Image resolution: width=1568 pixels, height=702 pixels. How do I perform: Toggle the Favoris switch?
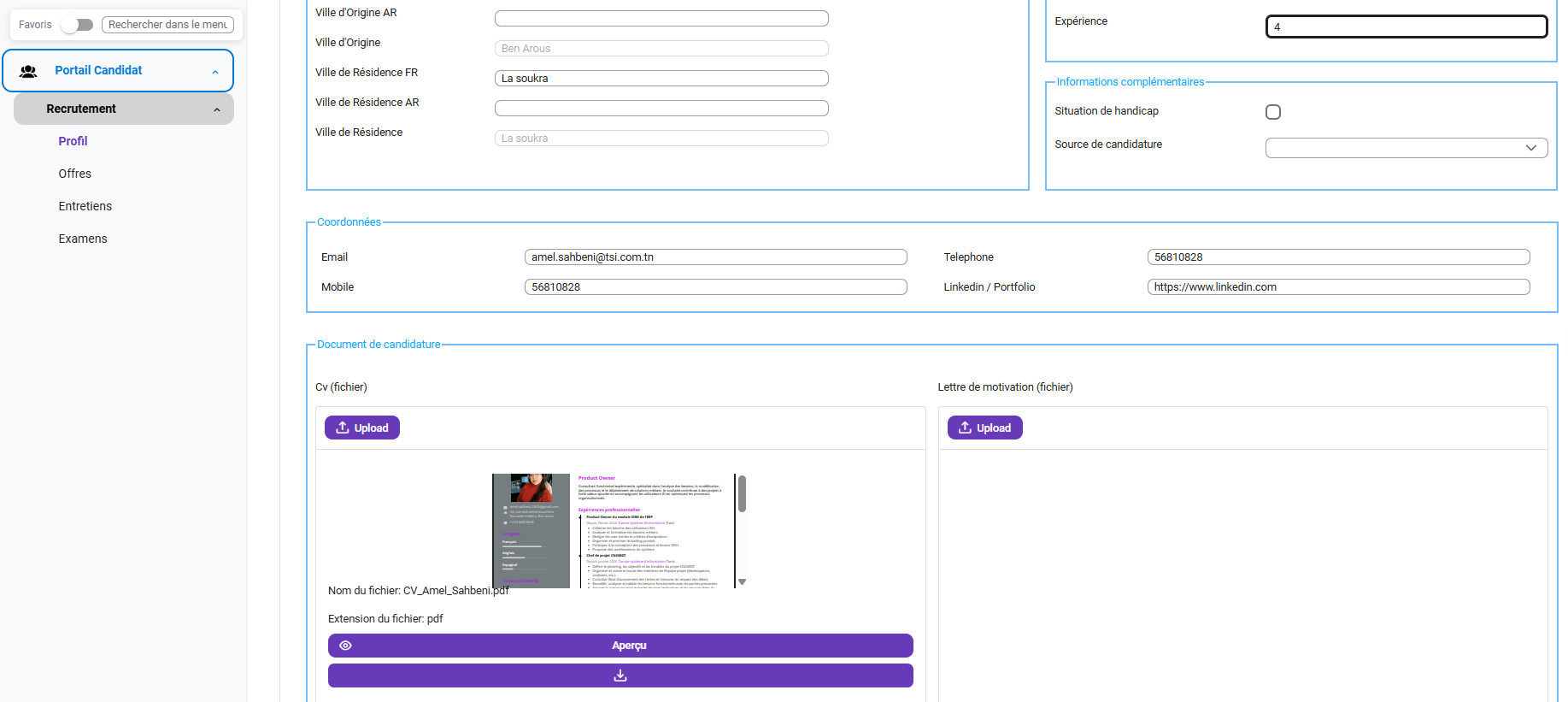click(x=77, y=25)
